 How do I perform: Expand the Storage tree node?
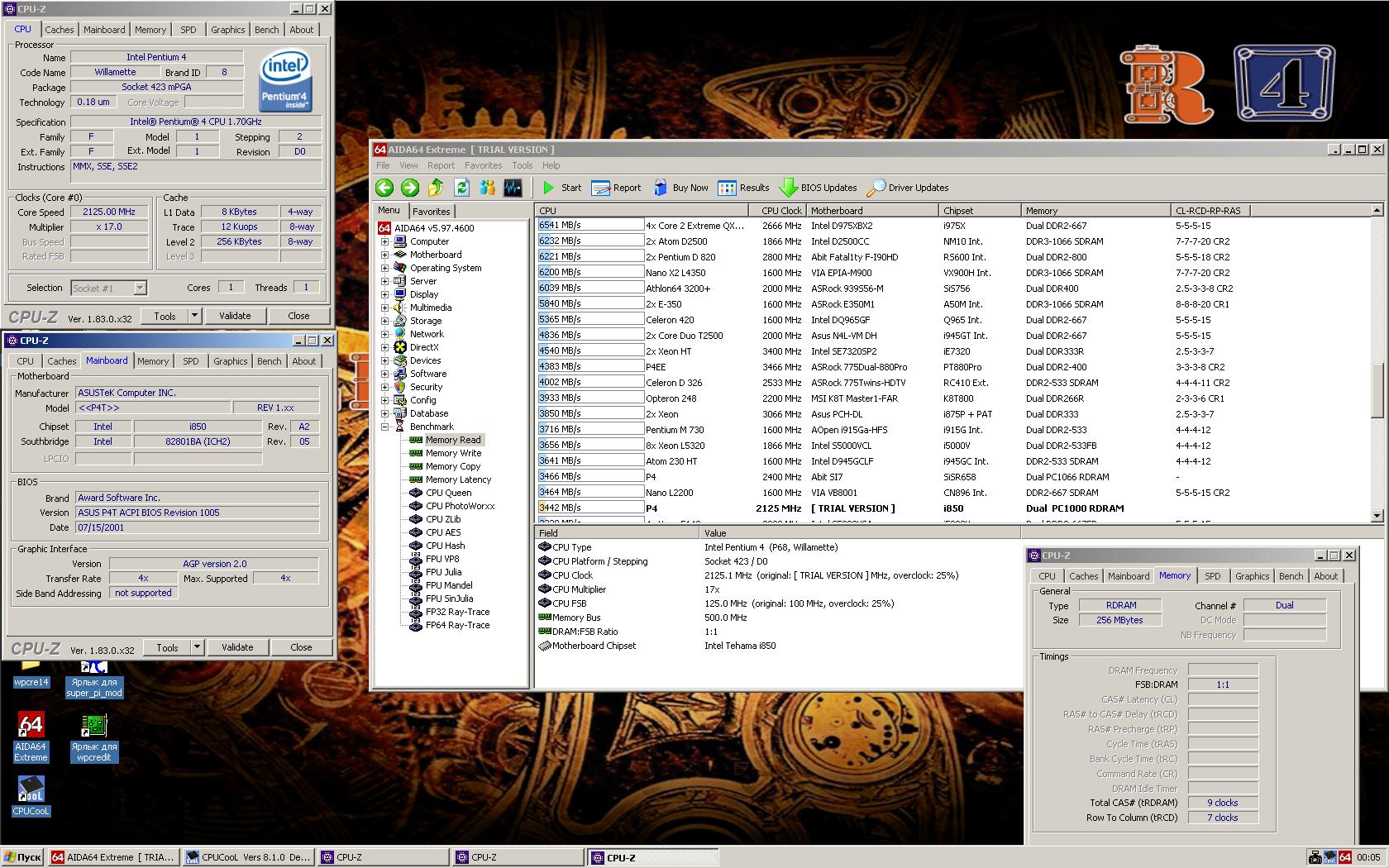(x=384, y=321)
